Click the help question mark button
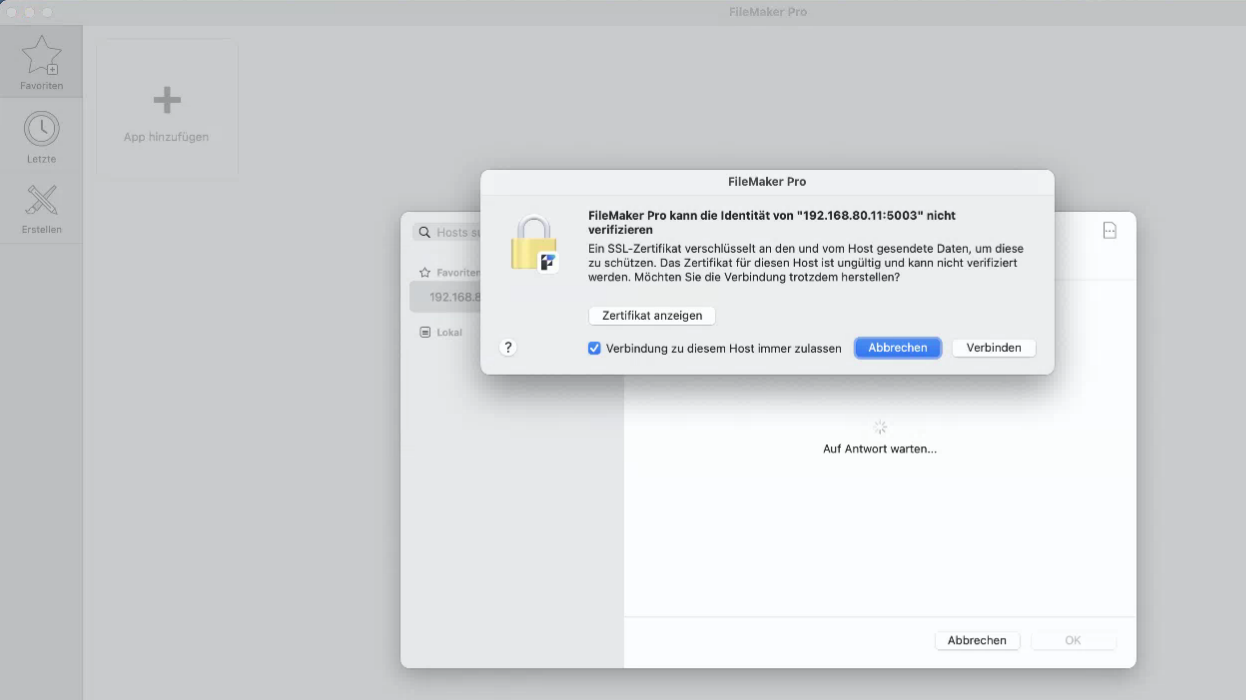 (508, 347)
